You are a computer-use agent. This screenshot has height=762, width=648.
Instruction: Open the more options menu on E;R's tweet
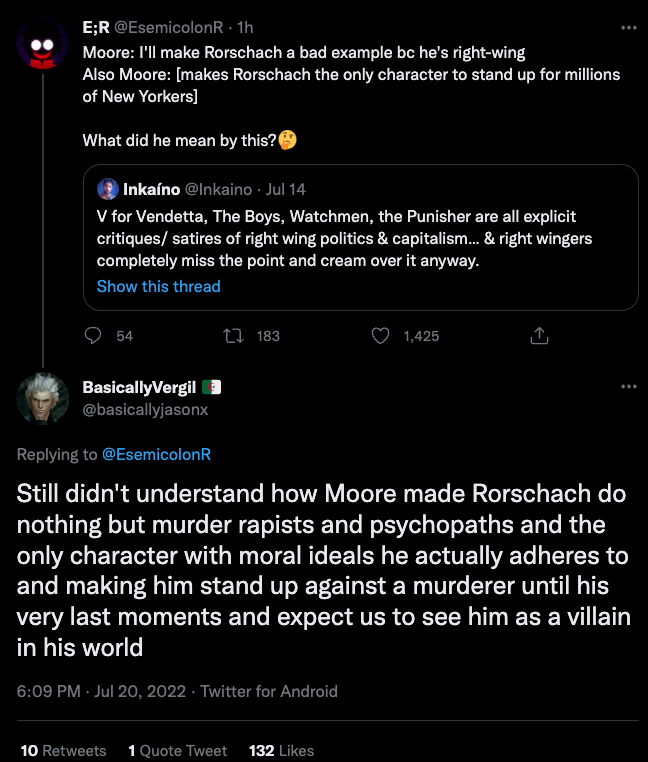click(x=628, y=28)
